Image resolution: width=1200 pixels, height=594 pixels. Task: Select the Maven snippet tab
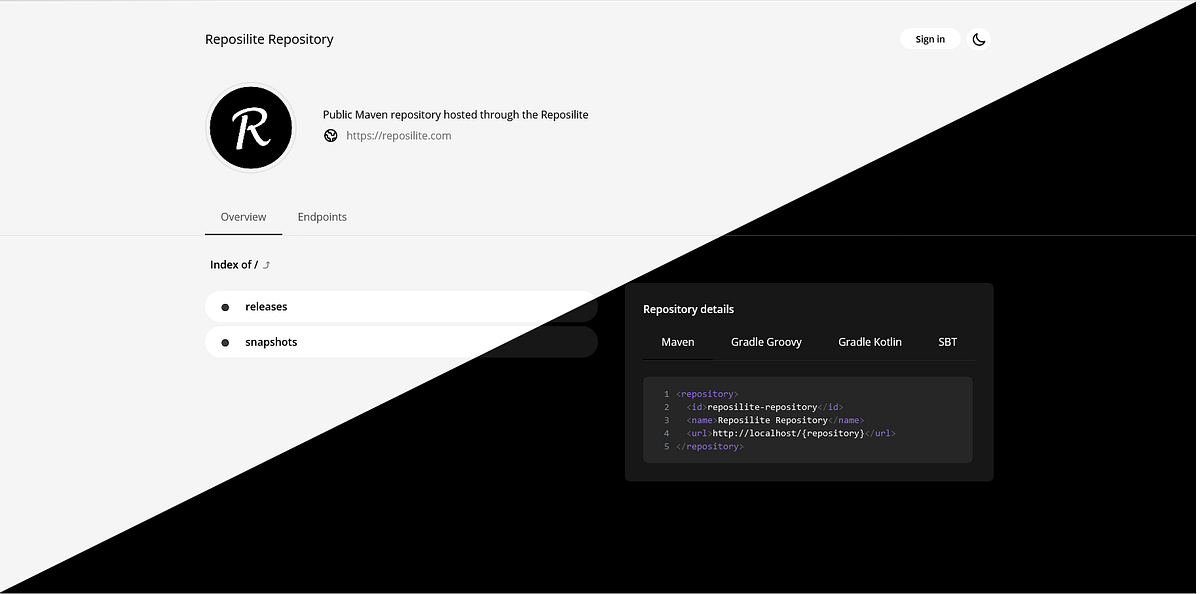[x=677, y=341]
